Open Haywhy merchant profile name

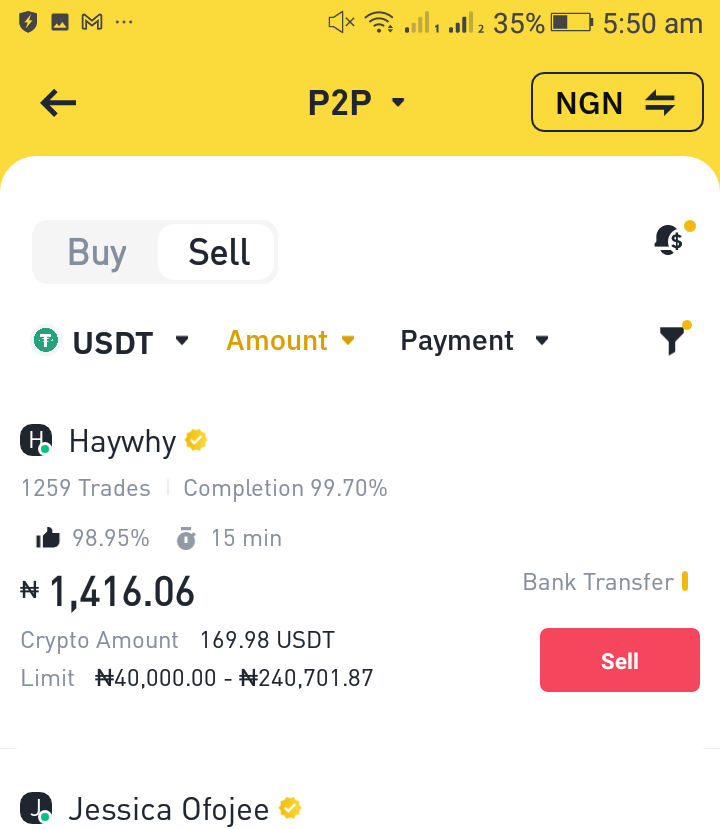122,441
